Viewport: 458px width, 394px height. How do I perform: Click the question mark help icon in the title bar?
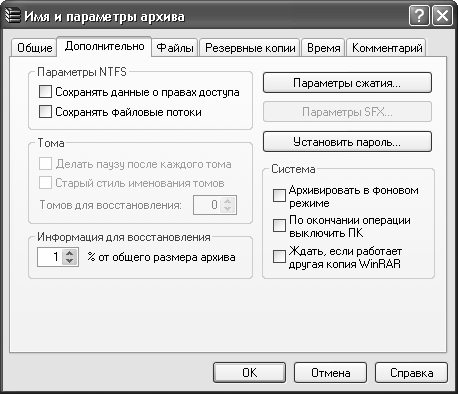click(x=419, y=16)
